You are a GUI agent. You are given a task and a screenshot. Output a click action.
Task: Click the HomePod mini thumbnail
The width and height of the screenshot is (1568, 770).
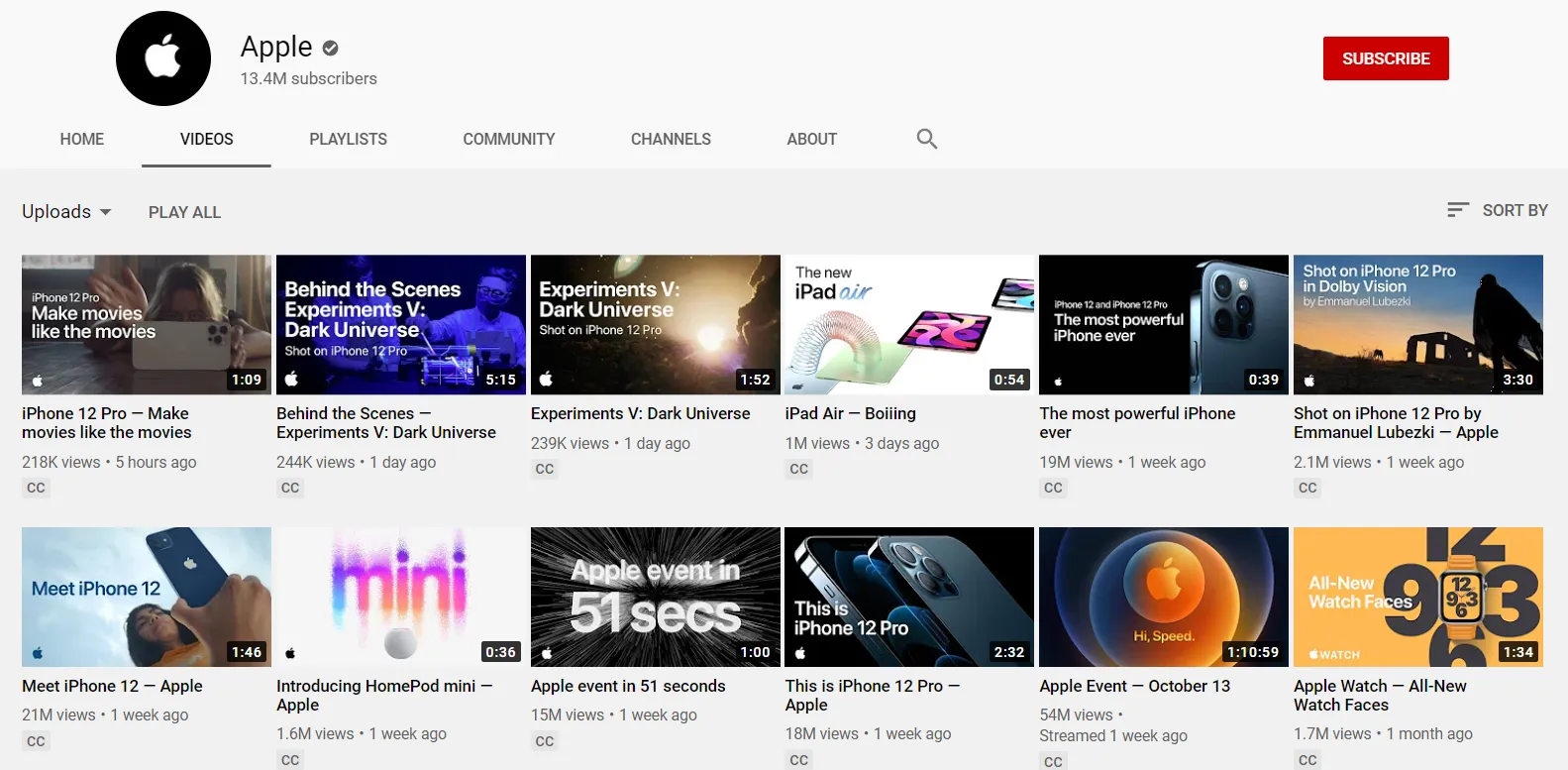(401, 597)
